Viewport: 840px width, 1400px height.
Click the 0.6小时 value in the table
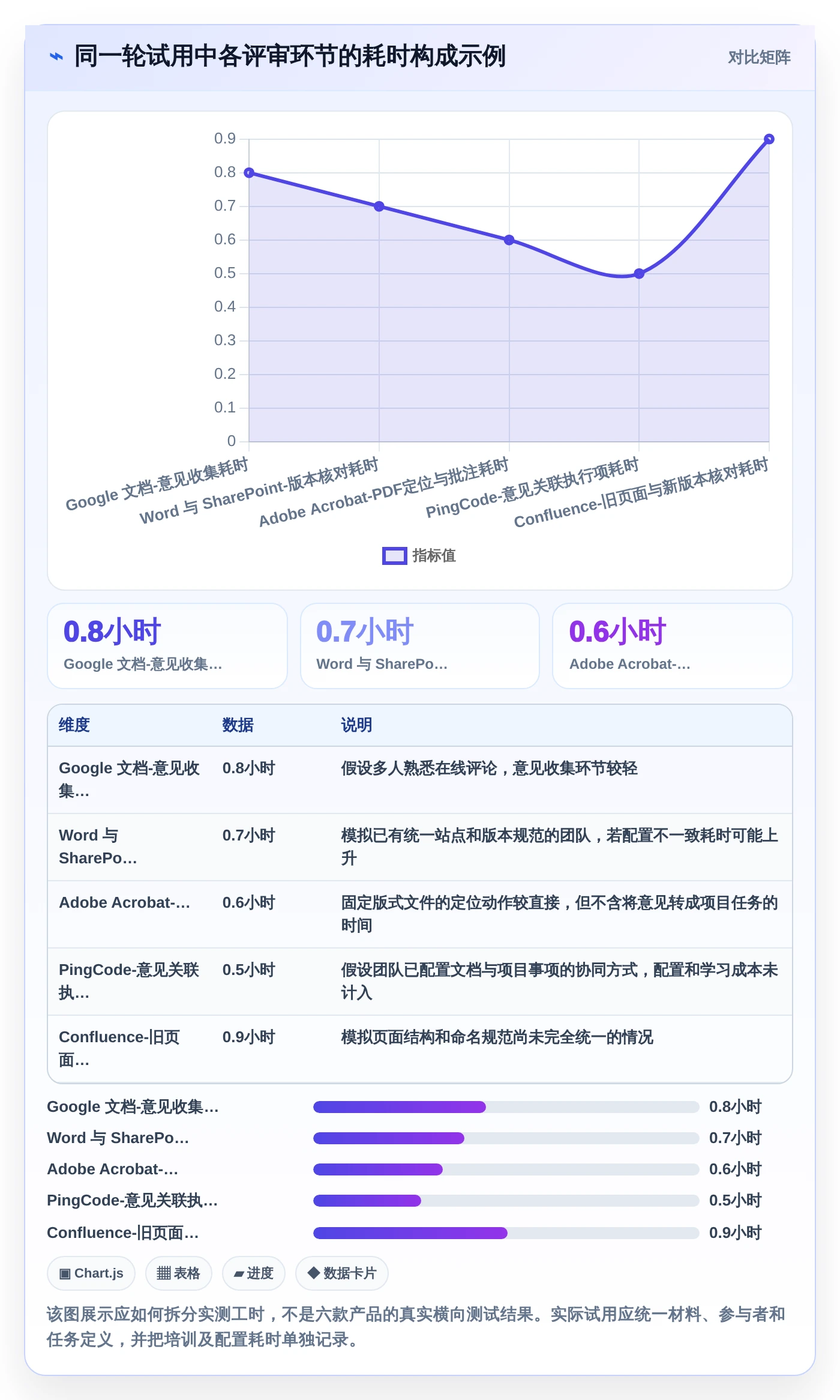click(249, 903)
